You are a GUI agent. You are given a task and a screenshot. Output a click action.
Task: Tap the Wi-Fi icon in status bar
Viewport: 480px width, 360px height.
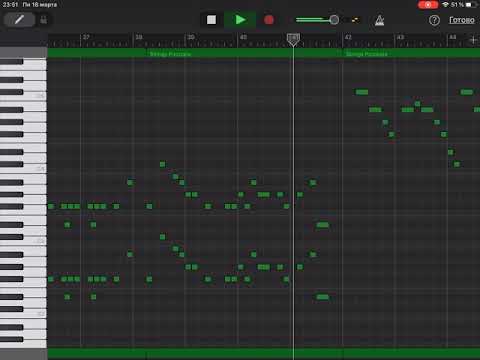point(445,5)
